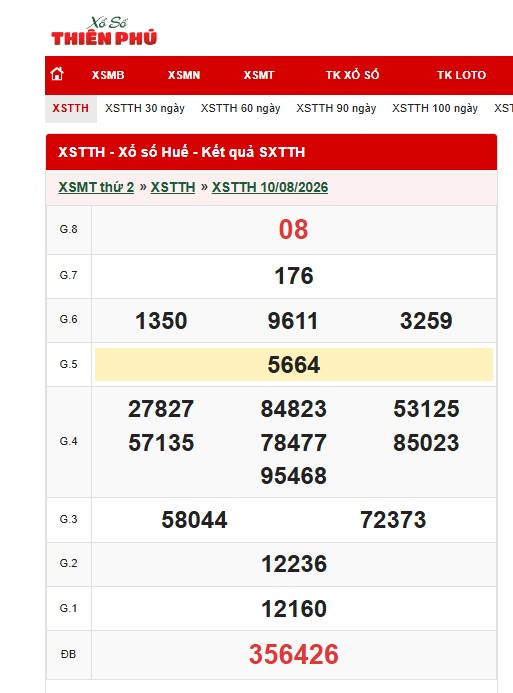The height and width of the screenshot is (693, 513).
Task: Click the G.8 row label
Action: click(68, 229)
